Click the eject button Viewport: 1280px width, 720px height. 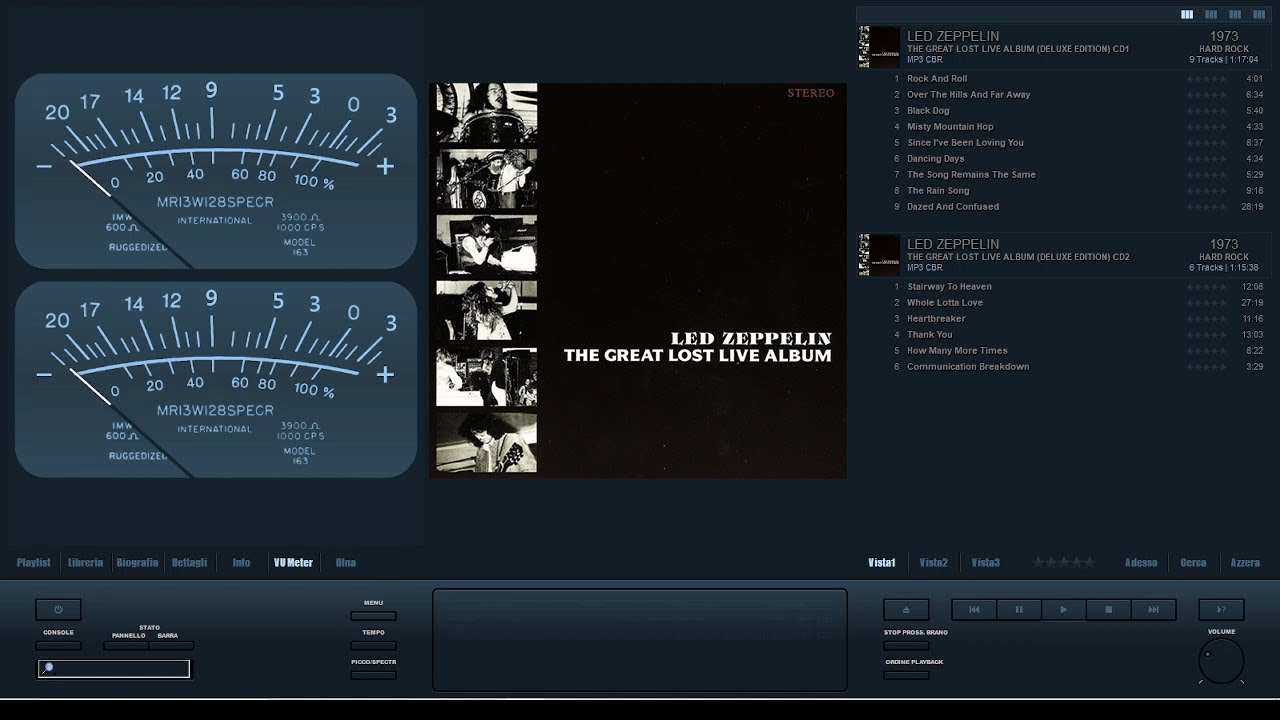(906, 609)
